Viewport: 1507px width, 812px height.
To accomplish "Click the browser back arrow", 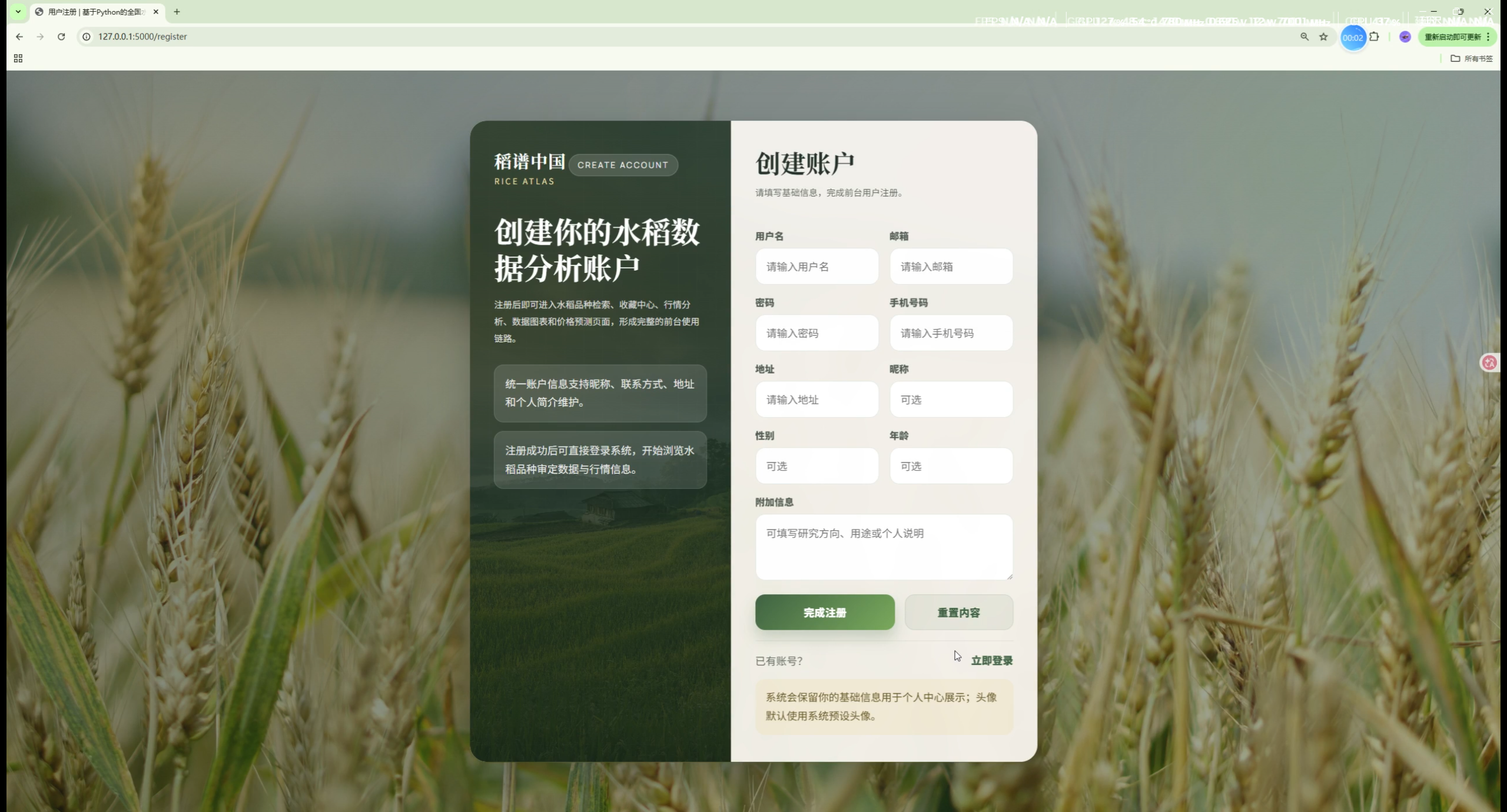I will tap(19, 36).
